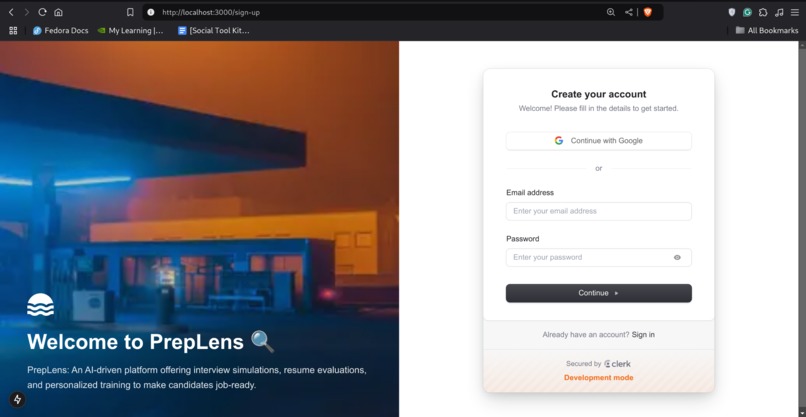The width and height of the screenshot is (806, 417).
Task: Open the Social Tool Kit bookmark
Action: pyautogui.click(x=213, y=30)
